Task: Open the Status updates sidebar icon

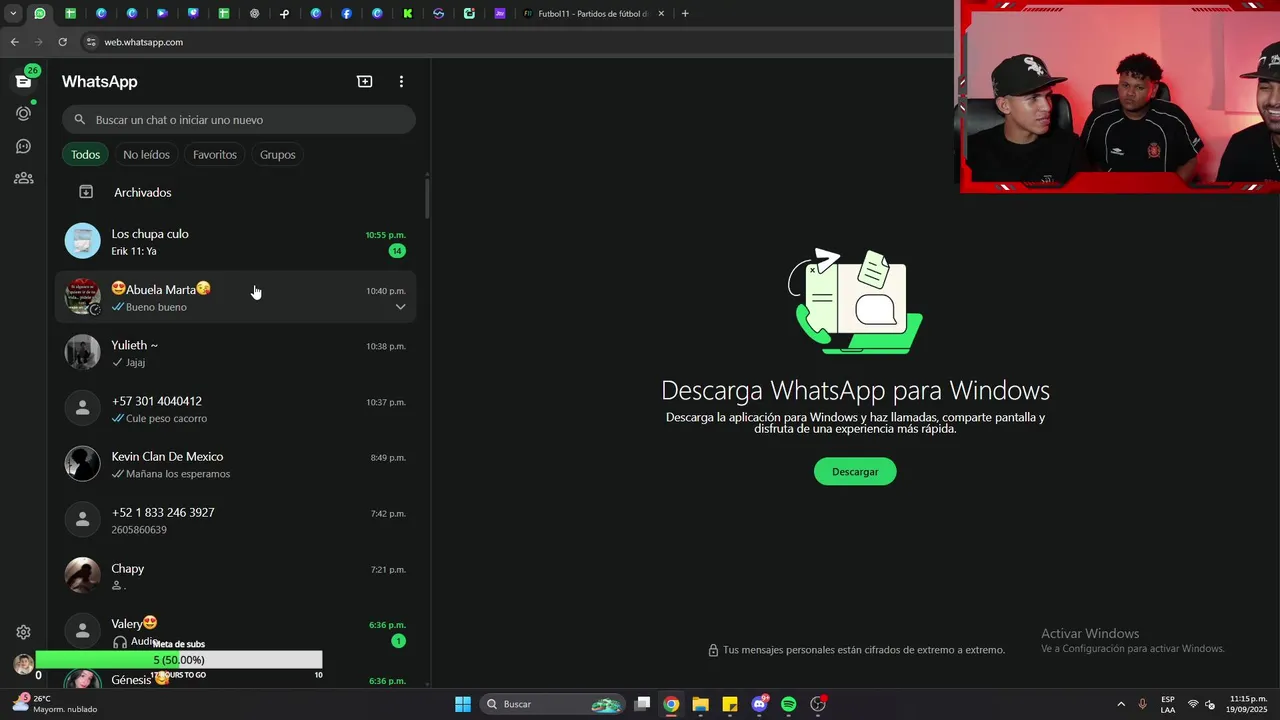Action: [23, 113]
